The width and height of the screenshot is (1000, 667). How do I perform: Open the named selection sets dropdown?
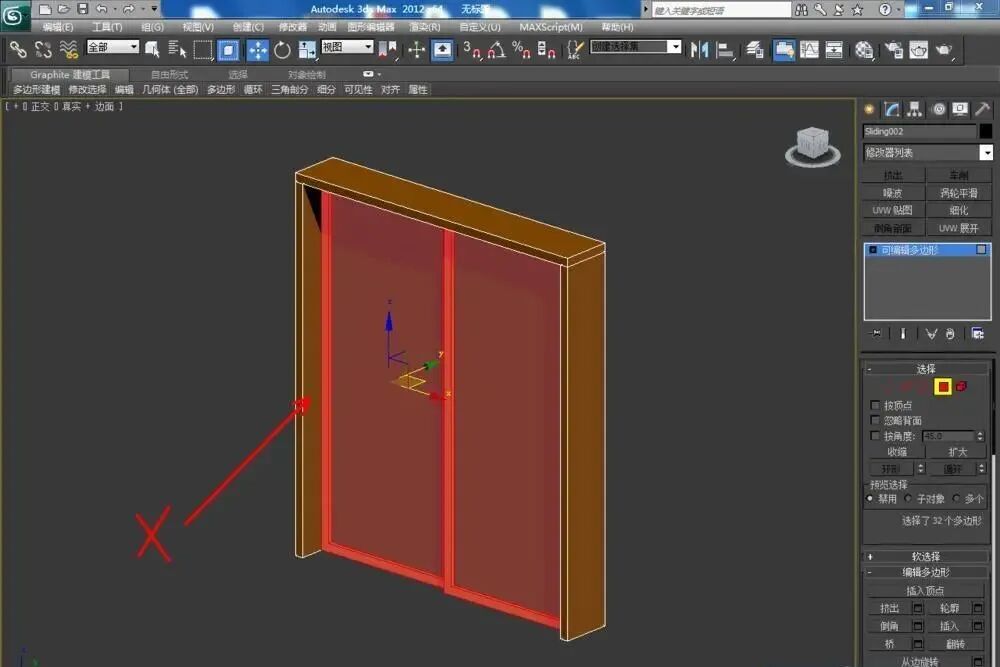click(635, 47)
